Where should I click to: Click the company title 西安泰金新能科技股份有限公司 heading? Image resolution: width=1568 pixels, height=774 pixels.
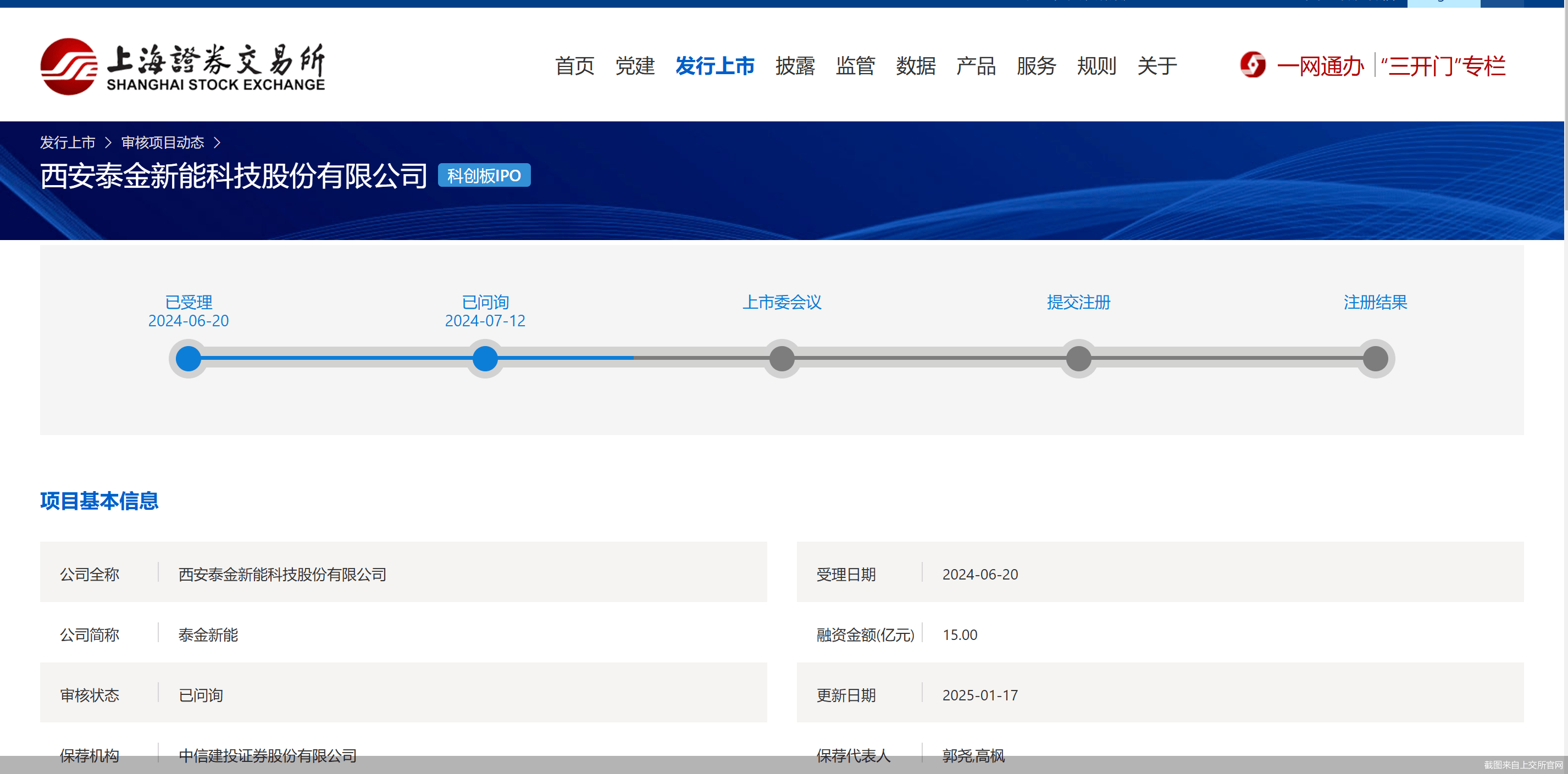[x=234, y=176]
